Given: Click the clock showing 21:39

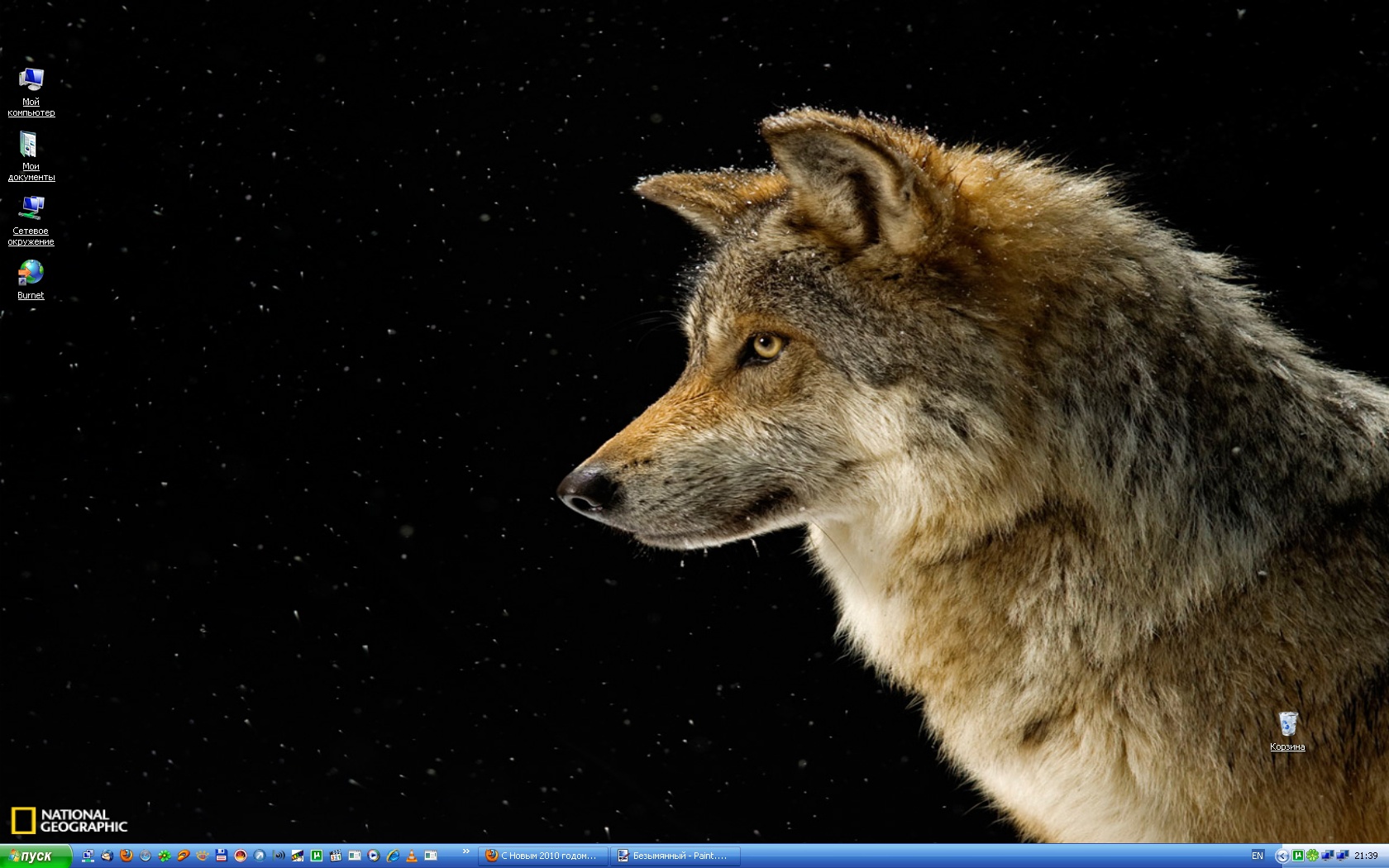Looking at the screenshot, I should (x=1366, y=856).
